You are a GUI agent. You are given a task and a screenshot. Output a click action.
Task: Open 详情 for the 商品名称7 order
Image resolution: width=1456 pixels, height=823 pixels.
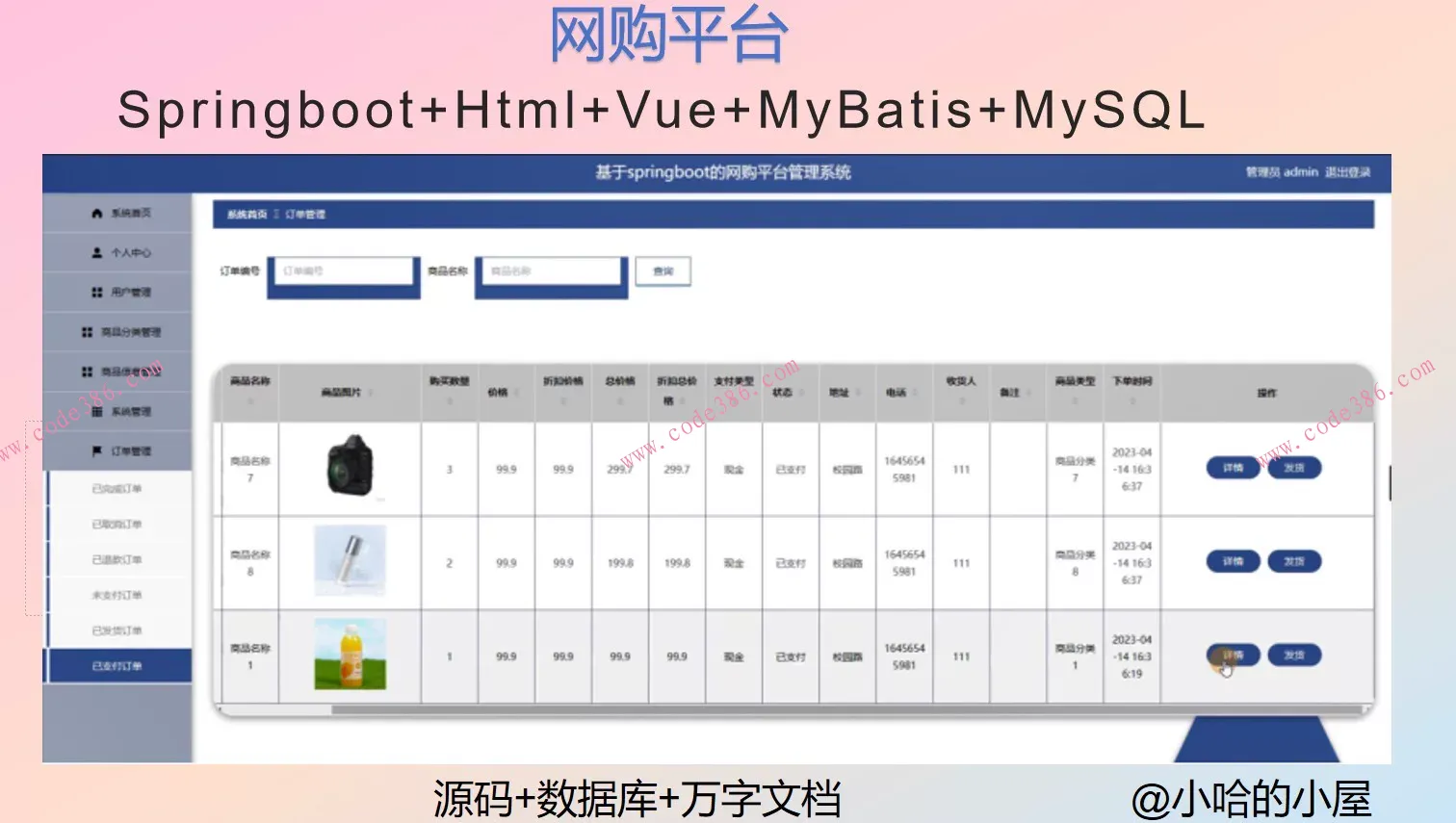1232,468
